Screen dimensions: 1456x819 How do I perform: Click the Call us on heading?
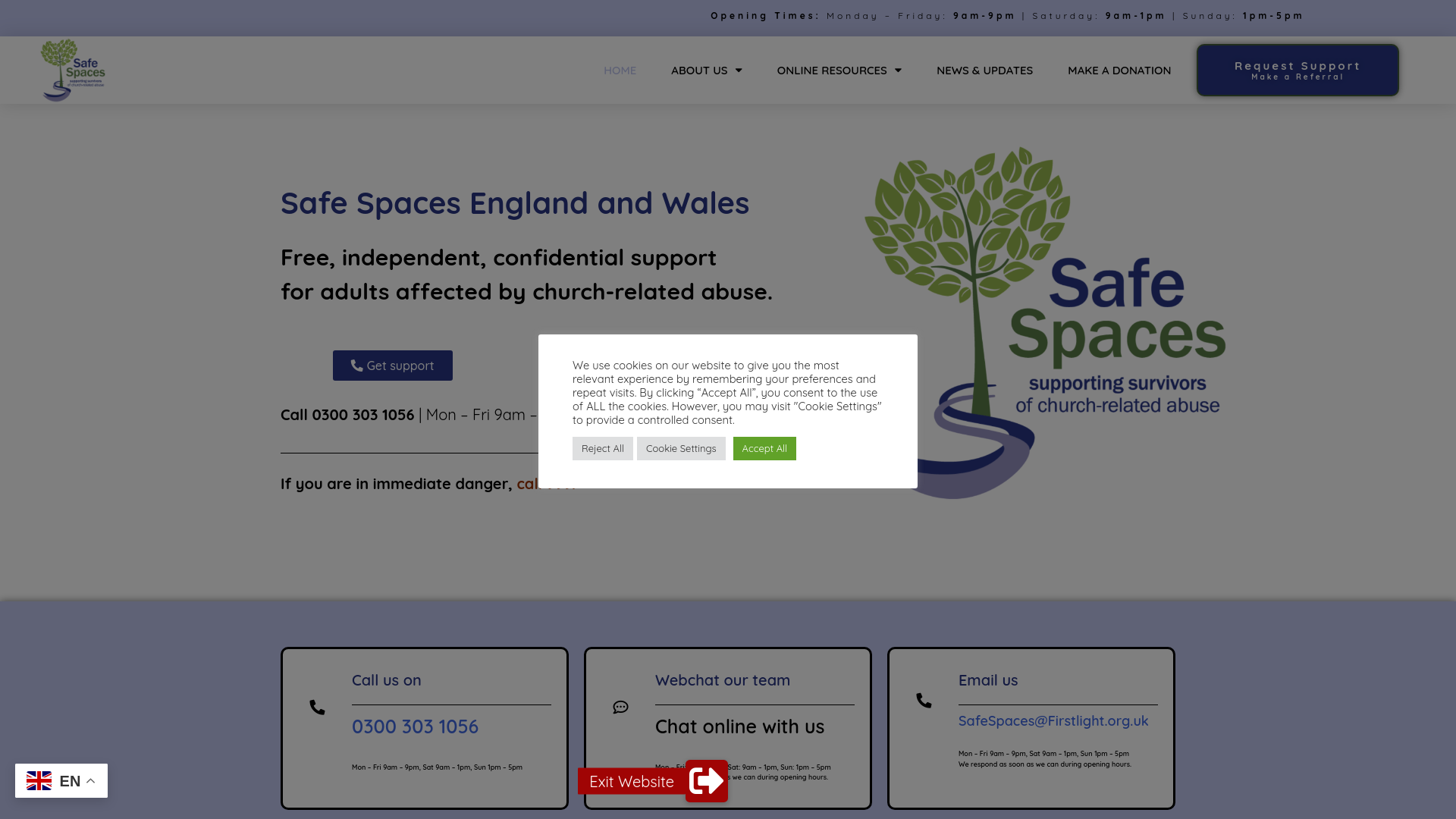point(386,680)
